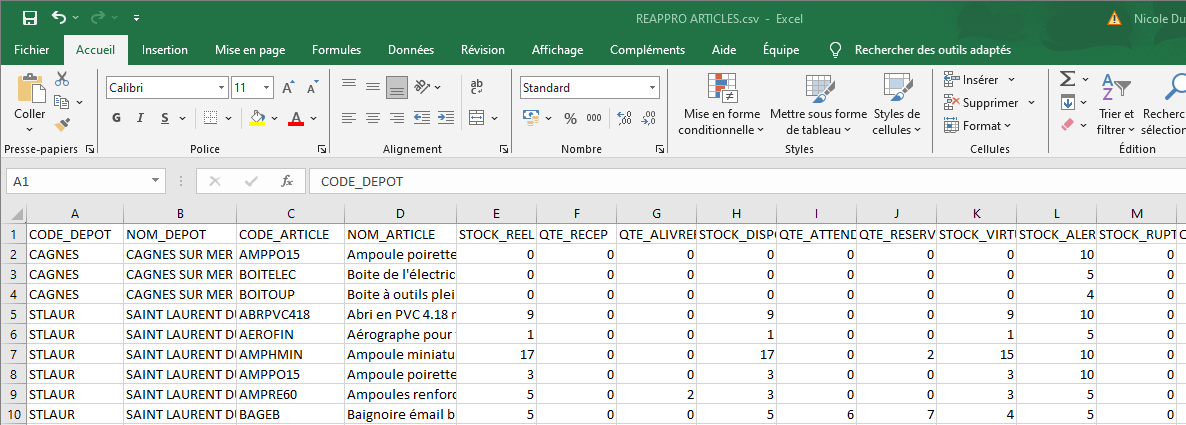Decrease font size with smaller A
Viewport: 1186px width, 425px height.
(x=312, y=88)
